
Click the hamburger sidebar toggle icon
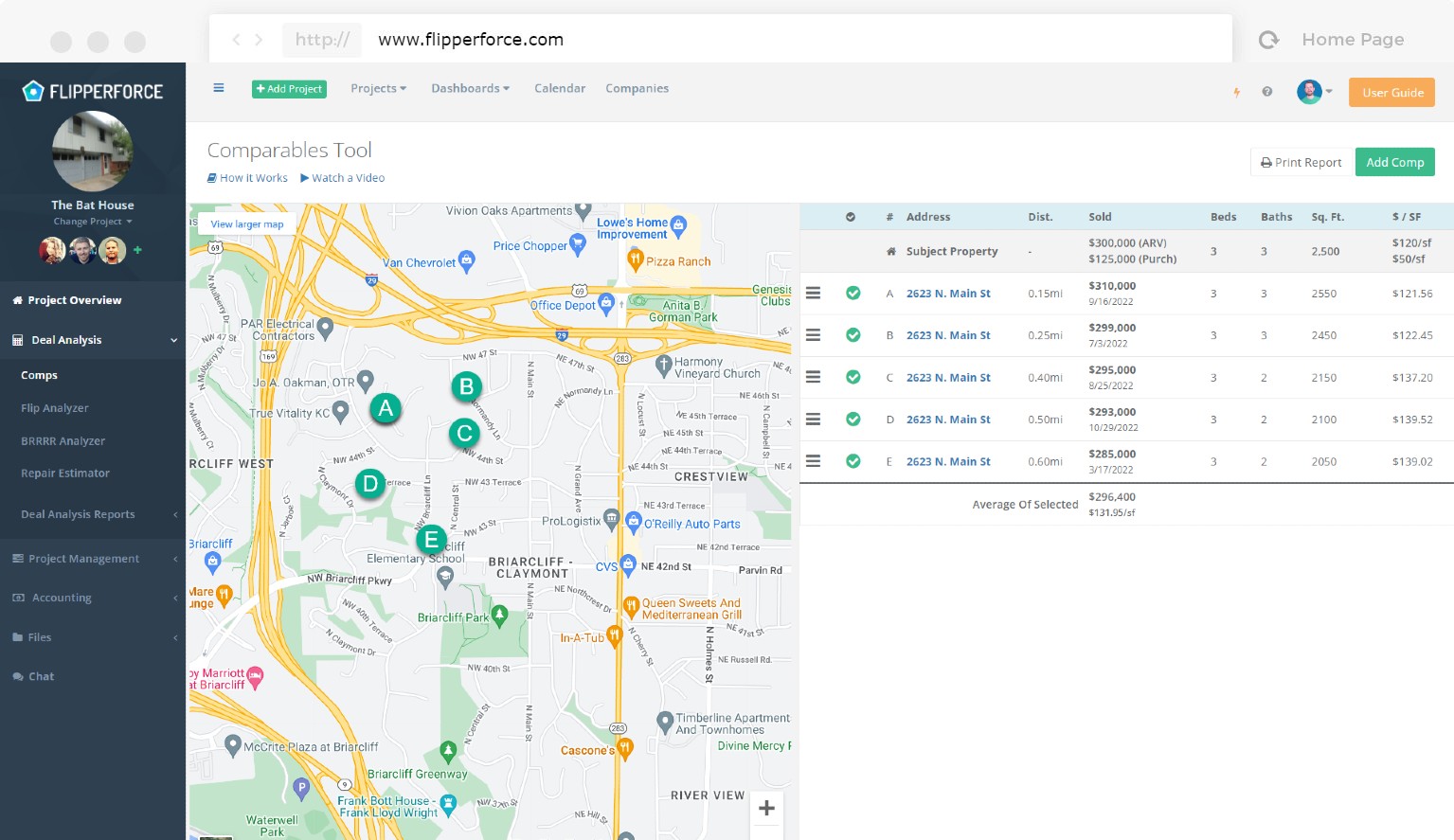point(219,88)
